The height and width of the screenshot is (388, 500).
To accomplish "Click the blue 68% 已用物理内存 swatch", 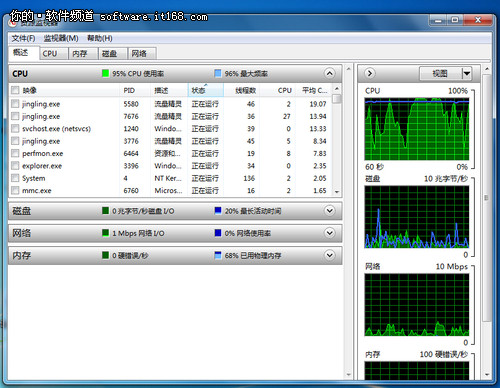I will pyautogui.click(x=218, y=255).
